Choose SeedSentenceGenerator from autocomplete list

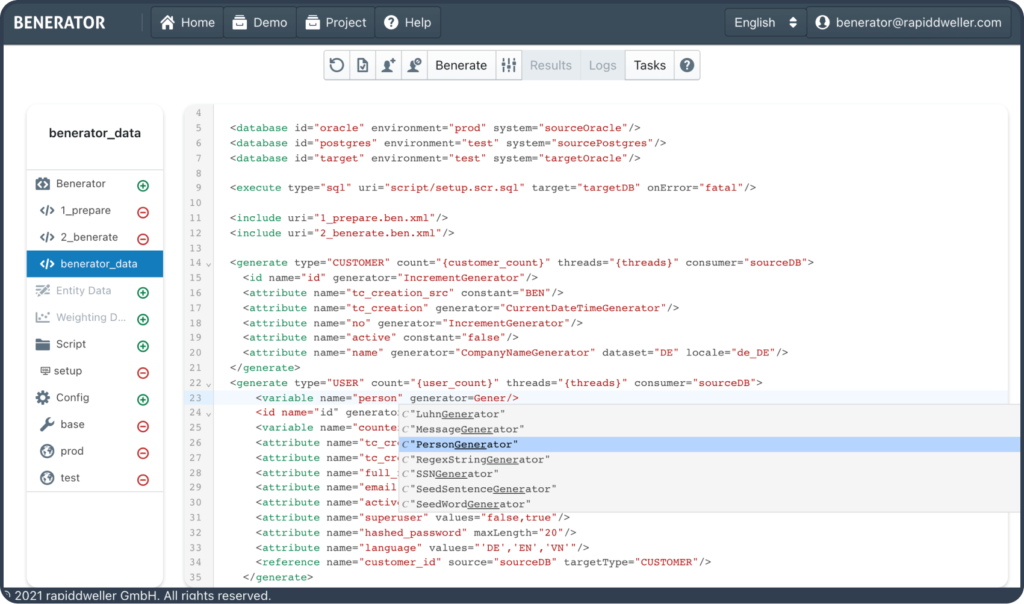coord(709,489)
